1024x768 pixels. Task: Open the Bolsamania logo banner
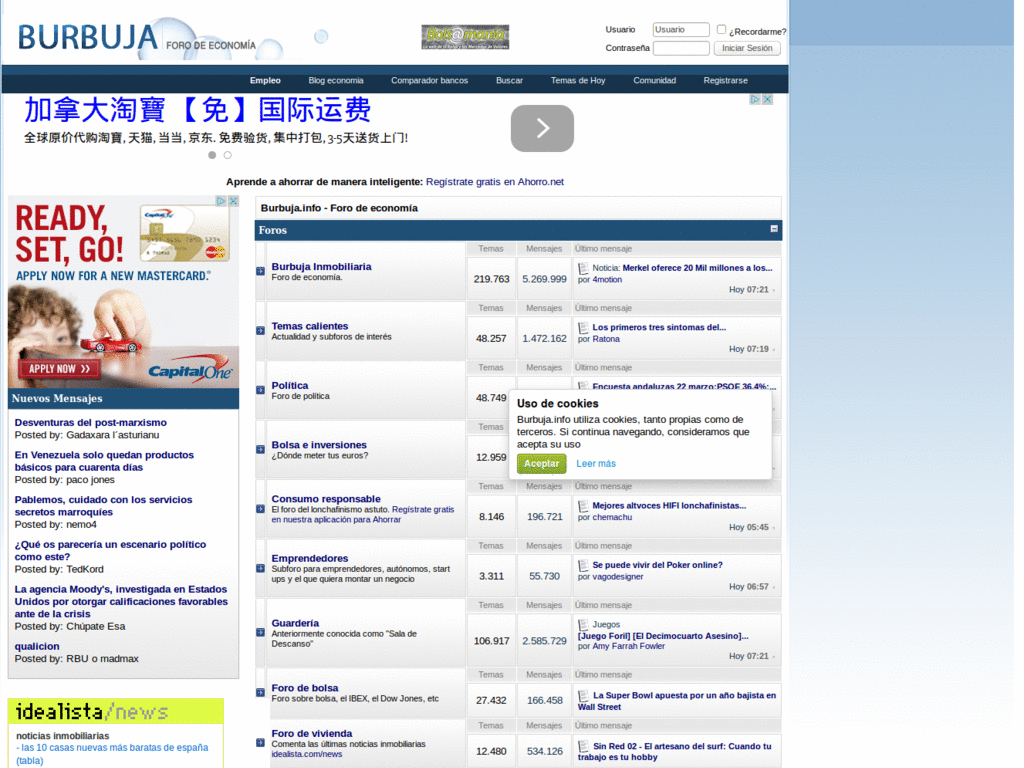tap(465, 37)
